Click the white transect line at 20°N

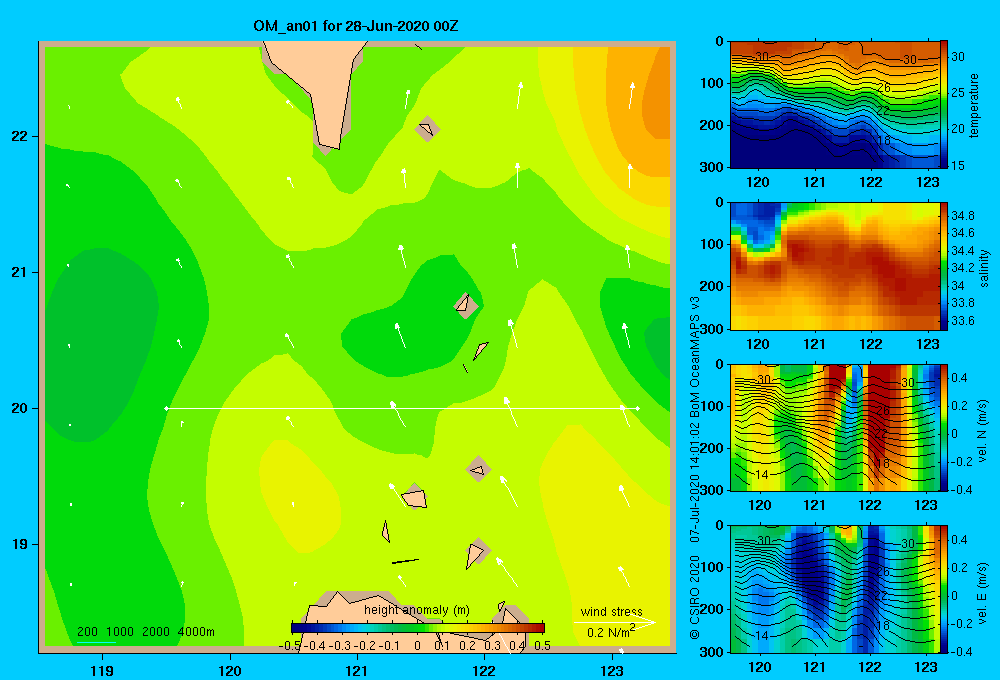click(x=402, y=408)
